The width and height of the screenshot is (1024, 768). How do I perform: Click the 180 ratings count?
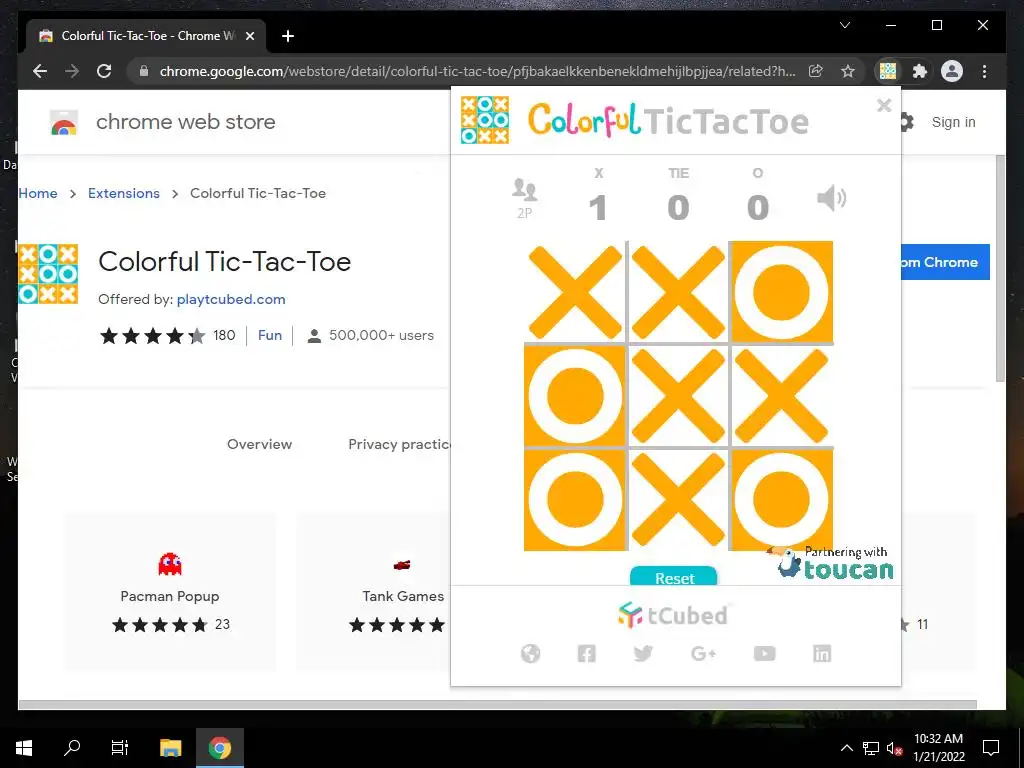[x=224, y=335]
